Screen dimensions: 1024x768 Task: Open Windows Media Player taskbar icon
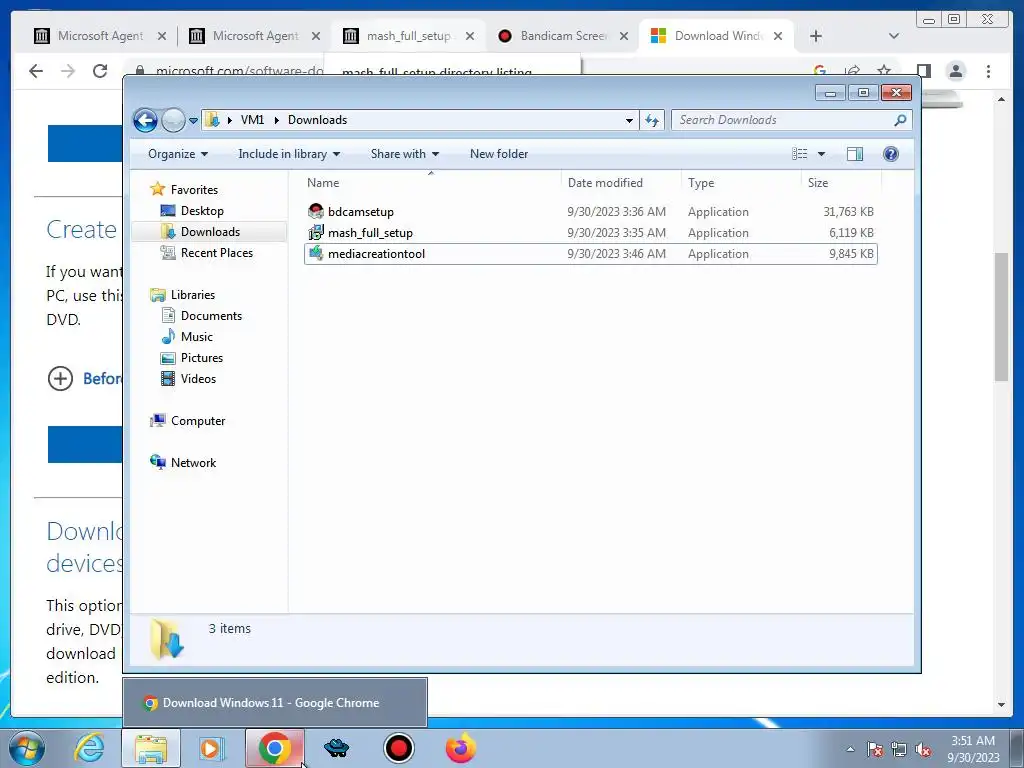tap(212, 748)
